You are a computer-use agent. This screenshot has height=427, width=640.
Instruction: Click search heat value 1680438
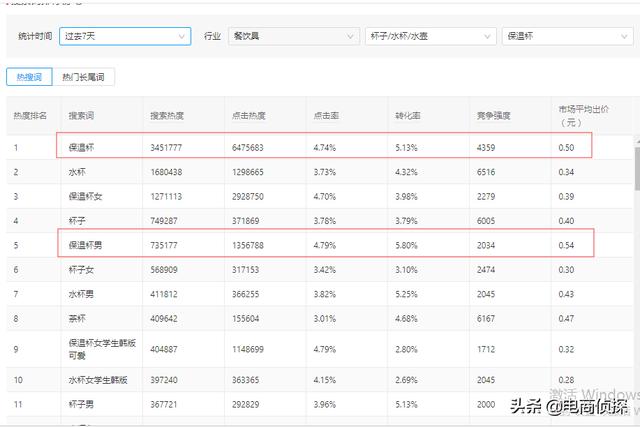pyautogui.click(x=166, y=172)
